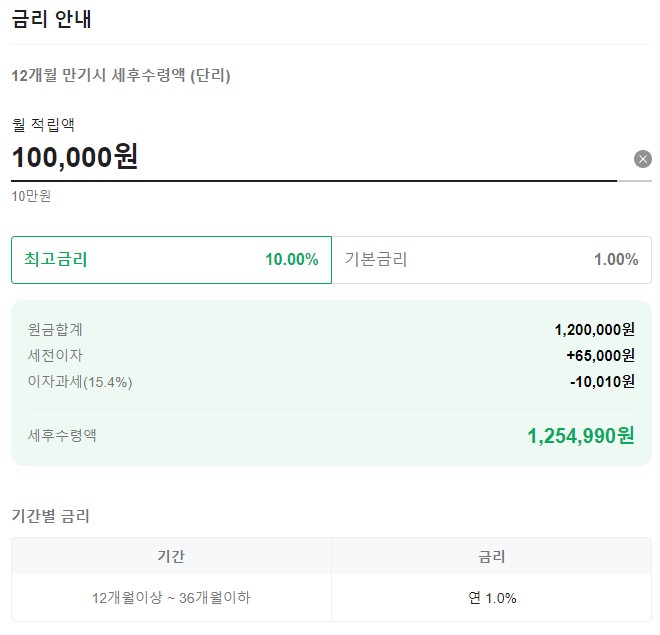Click the +65,000원 interest value
660x635 pixels.
tap(600, 356)
